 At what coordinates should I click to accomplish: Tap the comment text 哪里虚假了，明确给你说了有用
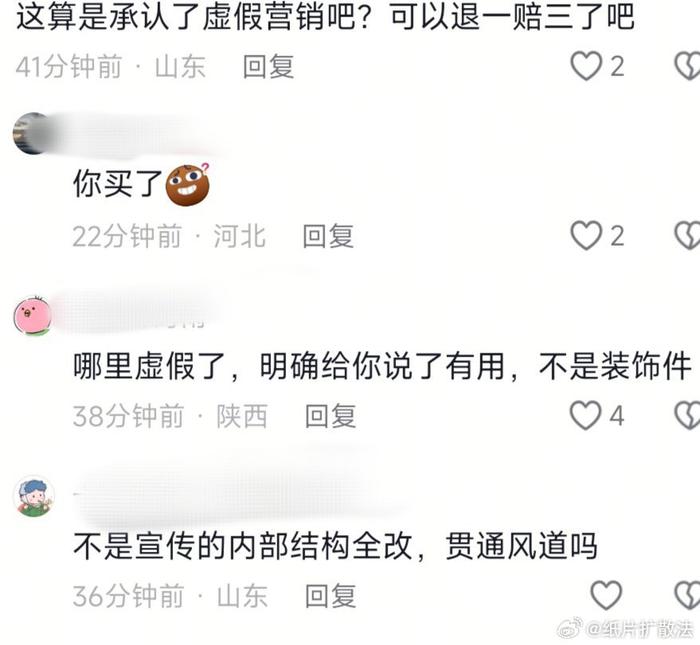point(288,366)
